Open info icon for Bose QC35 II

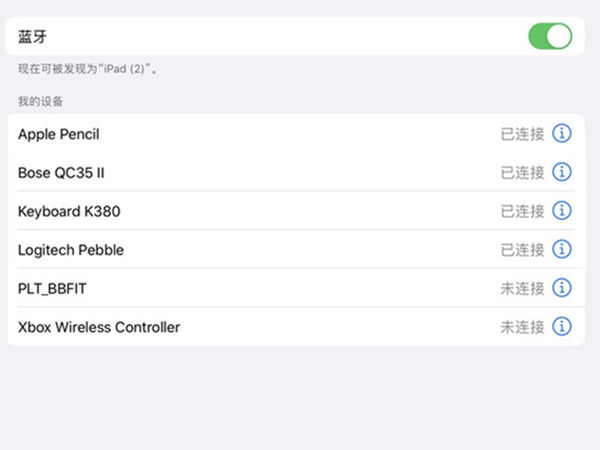pos(562,172)
